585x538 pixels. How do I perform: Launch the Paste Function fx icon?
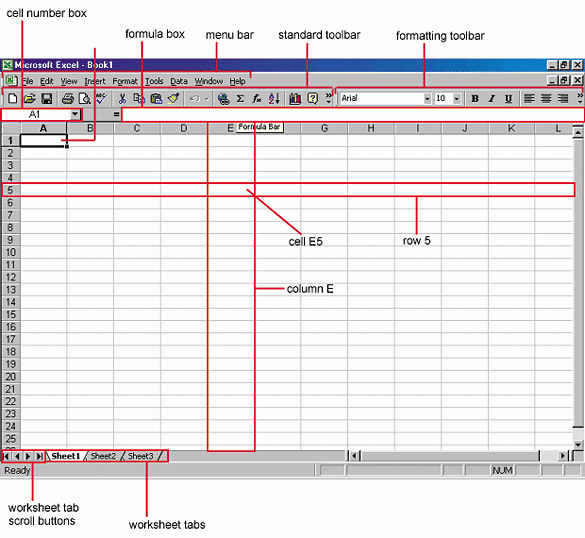[x=257, y=99]
